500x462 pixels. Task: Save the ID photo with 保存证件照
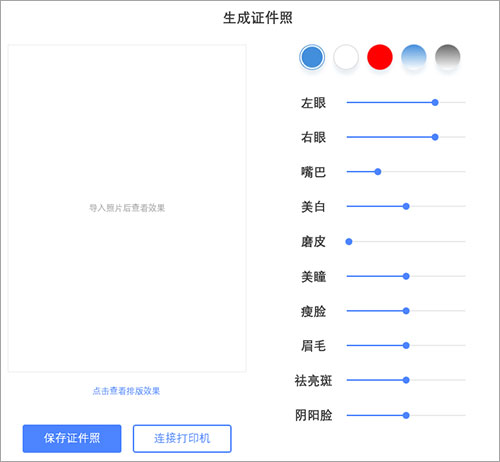(x=72, y=438)
